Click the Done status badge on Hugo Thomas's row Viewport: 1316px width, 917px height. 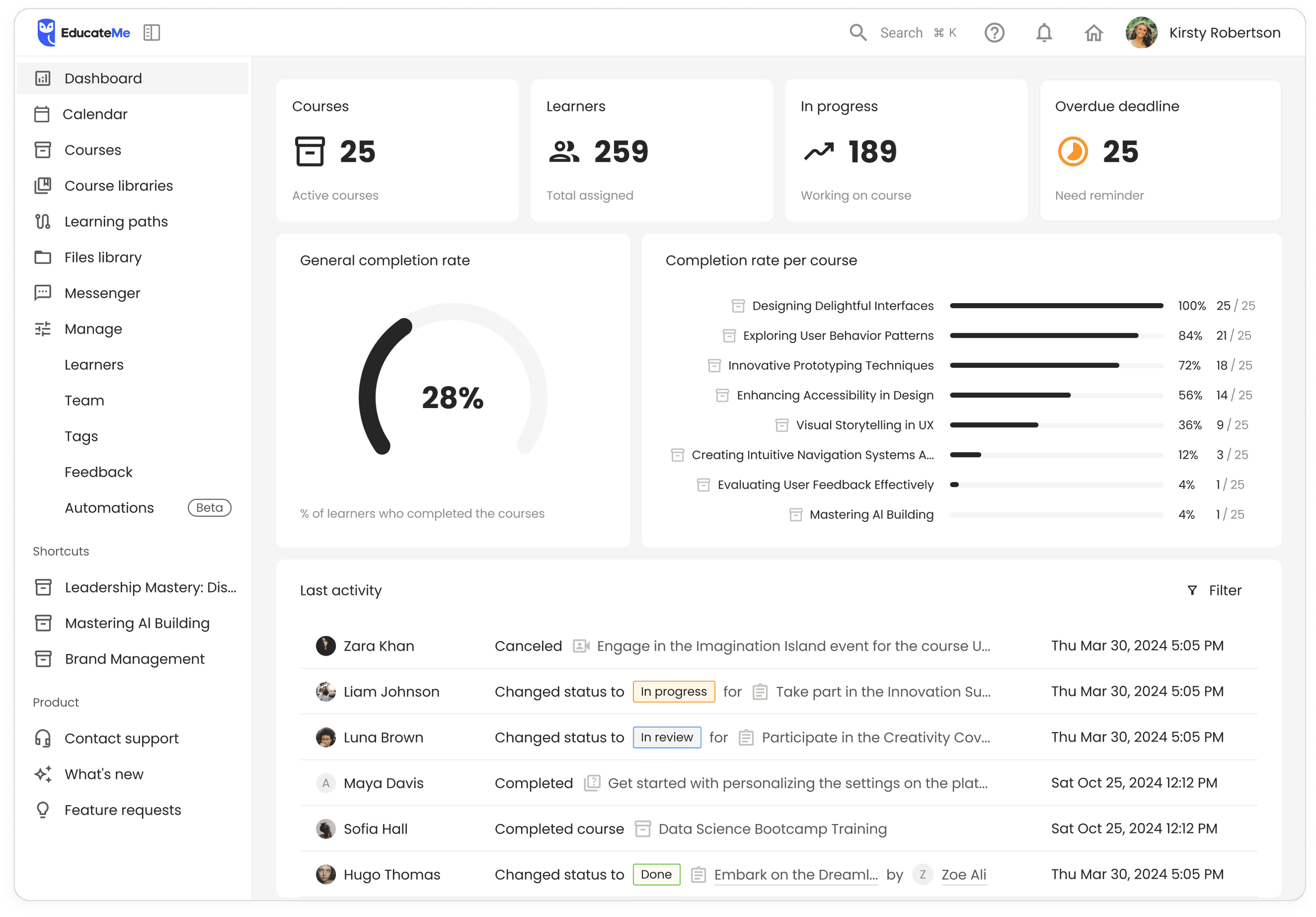tap(656, 874)
